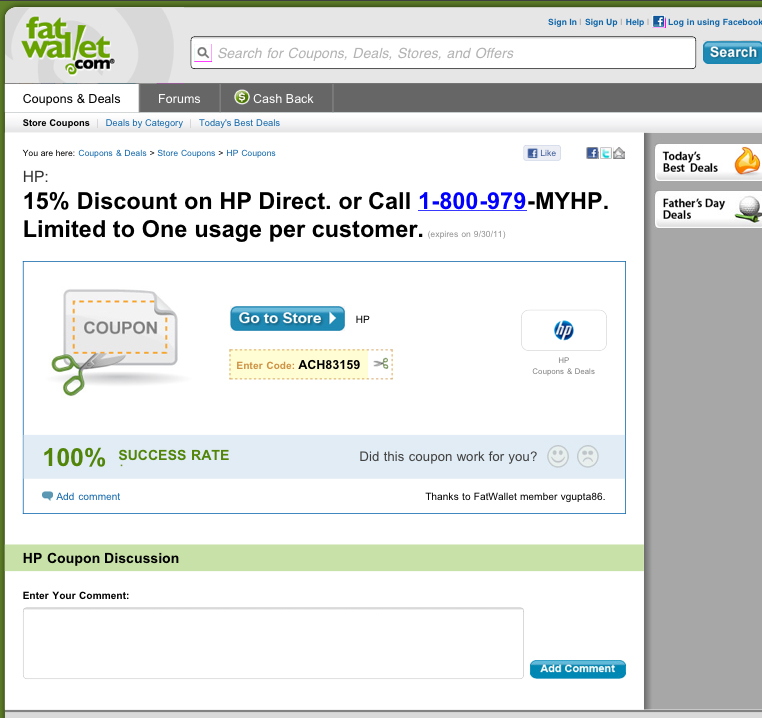Viewport: 762px width, 718px height.
Task: Open the Cash Back tab
Action: [273, 98]
